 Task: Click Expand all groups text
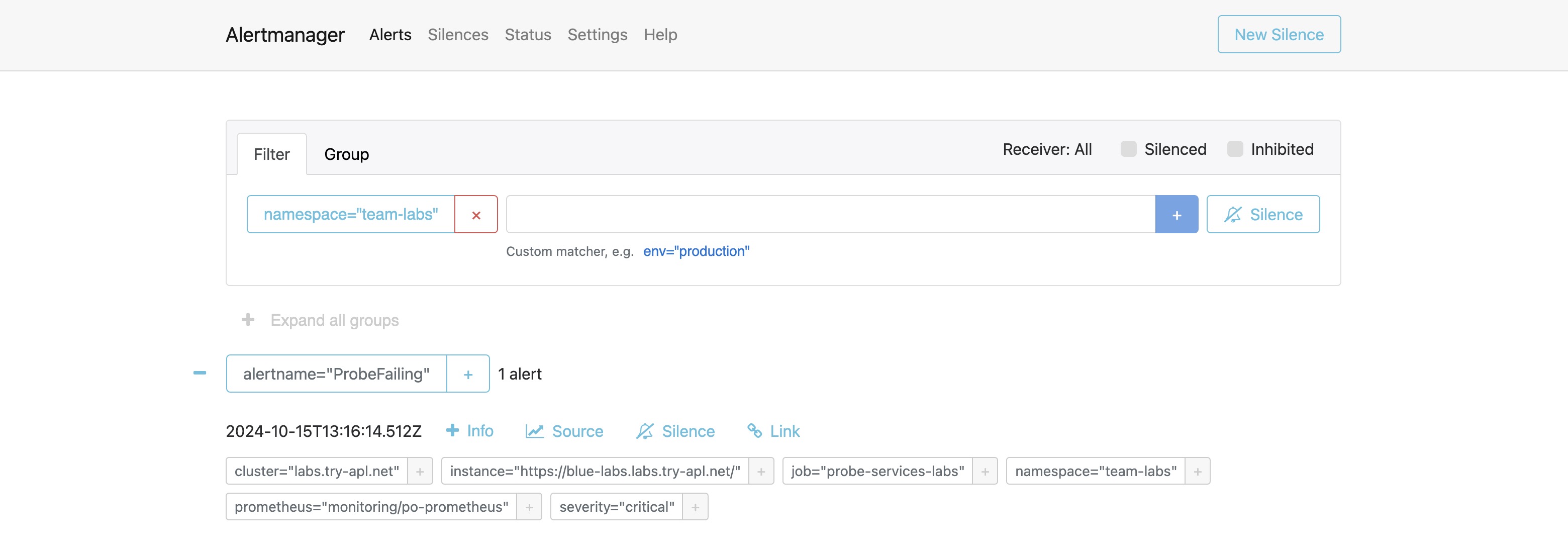tap(335, 320)
